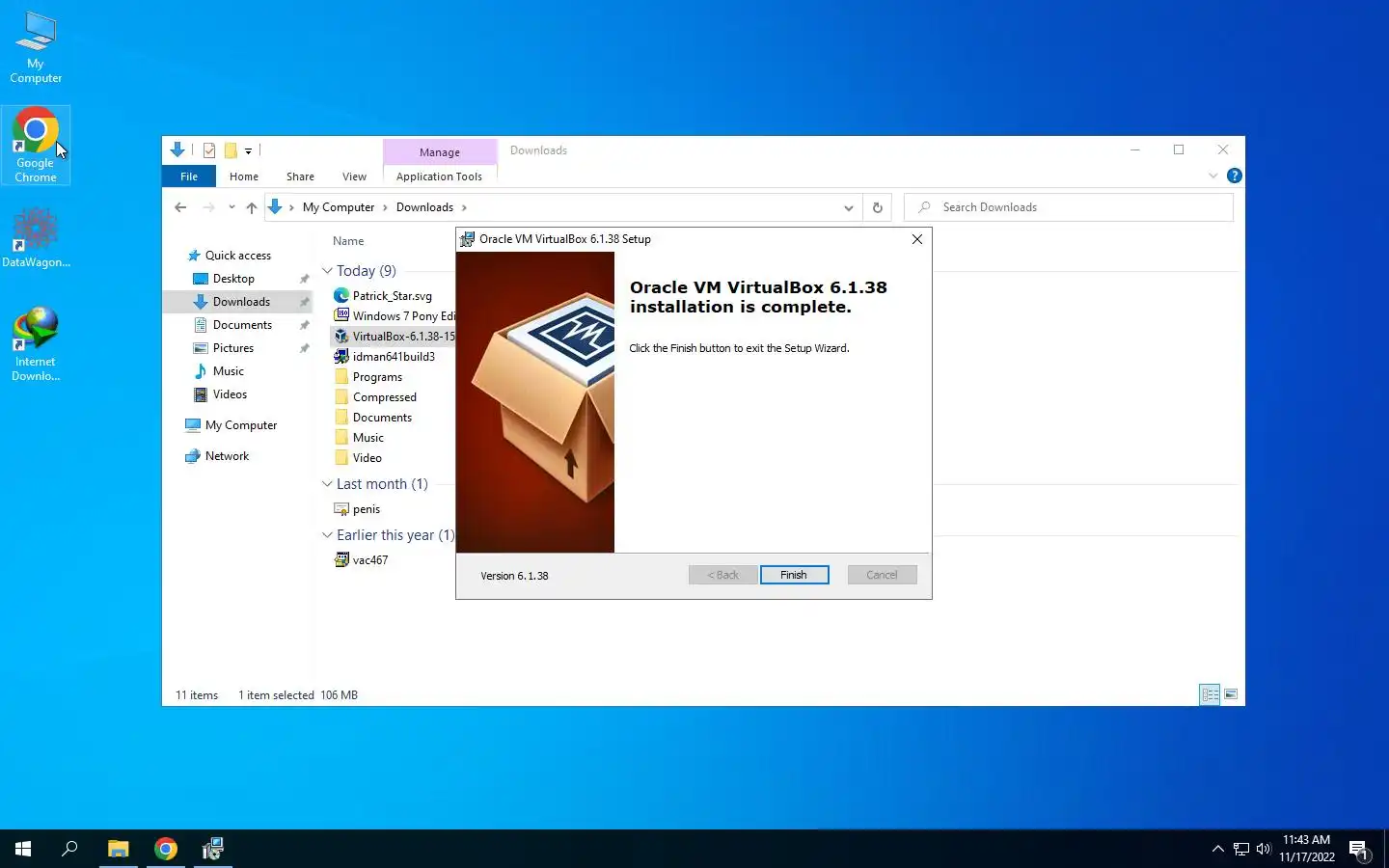This screenshot has height=868, width=1389.
Task: Open the Internet Download Manager desktop shortcut
Action: click(36, 344)
